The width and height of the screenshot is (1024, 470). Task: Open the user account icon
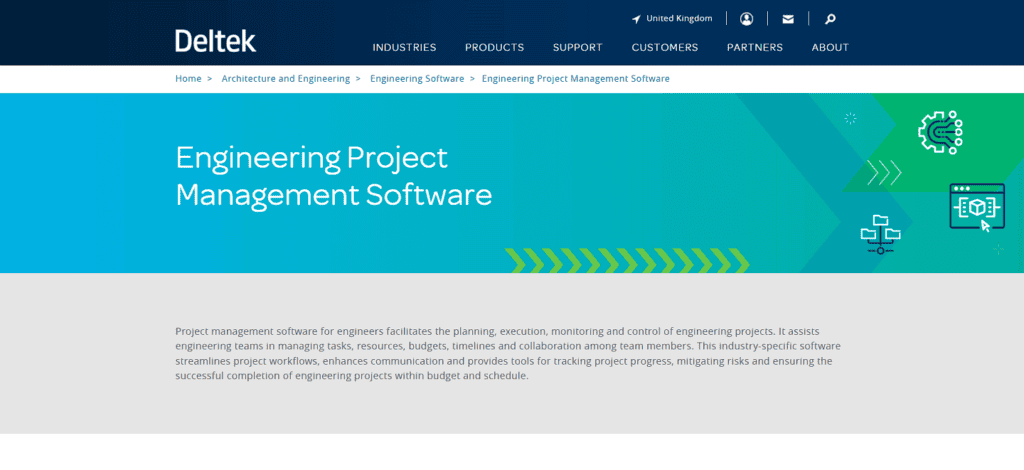(x=746, y=19)
